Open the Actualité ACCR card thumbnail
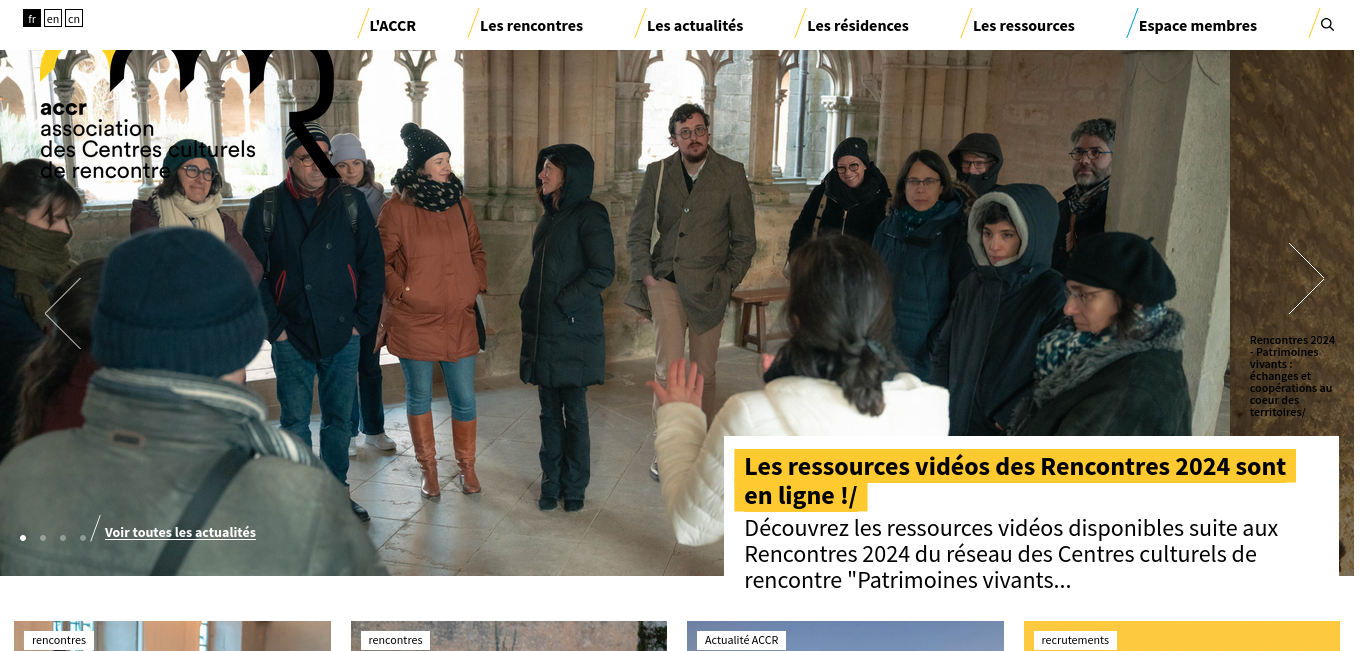Image resolution: width=1366 pixels, height=651 pixels. pos(845,636)
